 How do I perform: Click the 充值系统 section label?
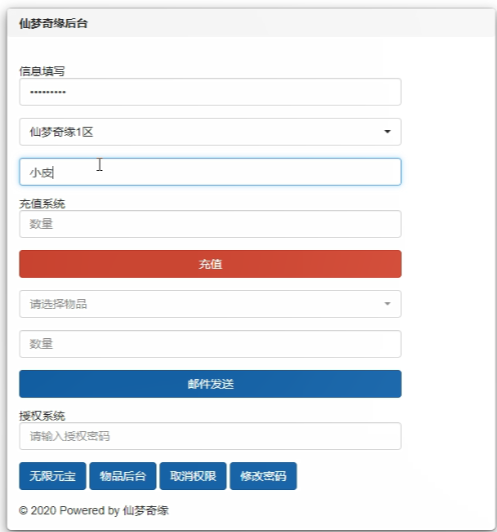point(42,204)
